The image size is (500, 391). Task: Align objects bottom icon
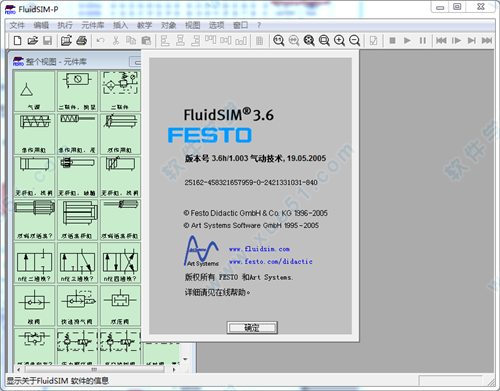[x=241, y=41]
